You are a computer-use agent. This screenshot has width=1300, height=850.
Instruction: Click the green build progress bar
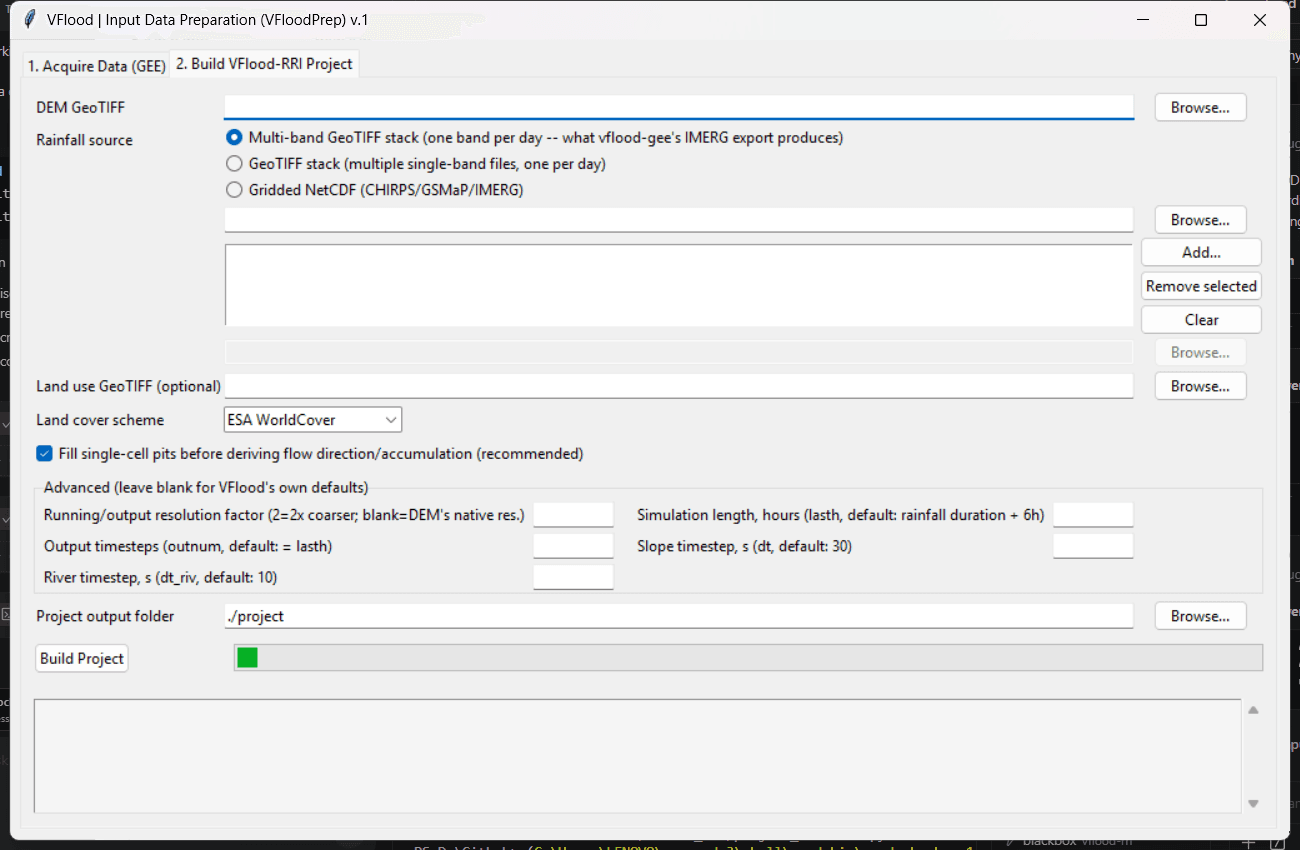click(748, 657)
